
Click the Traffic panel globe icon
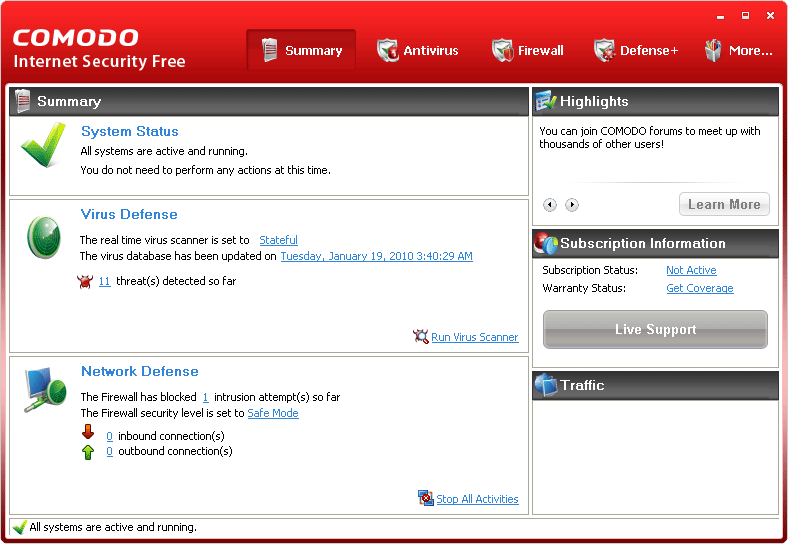[x=546, y=385]
